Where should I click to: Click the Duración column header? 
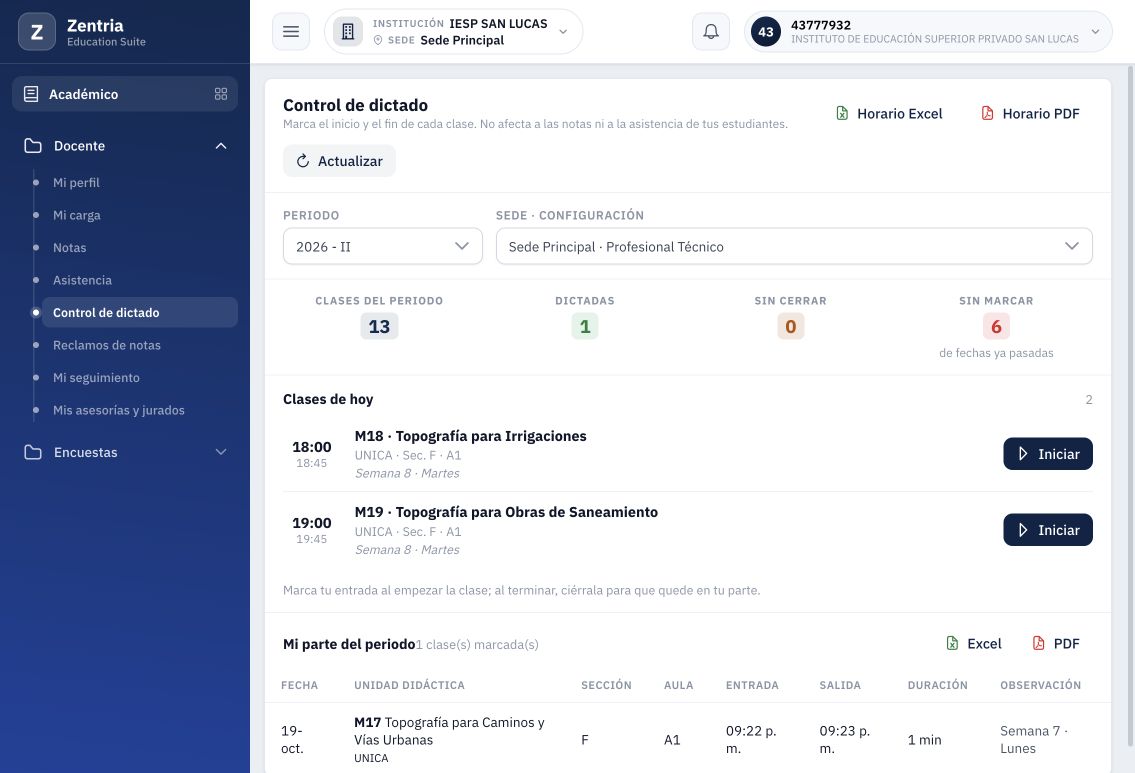tap(937, 685)
